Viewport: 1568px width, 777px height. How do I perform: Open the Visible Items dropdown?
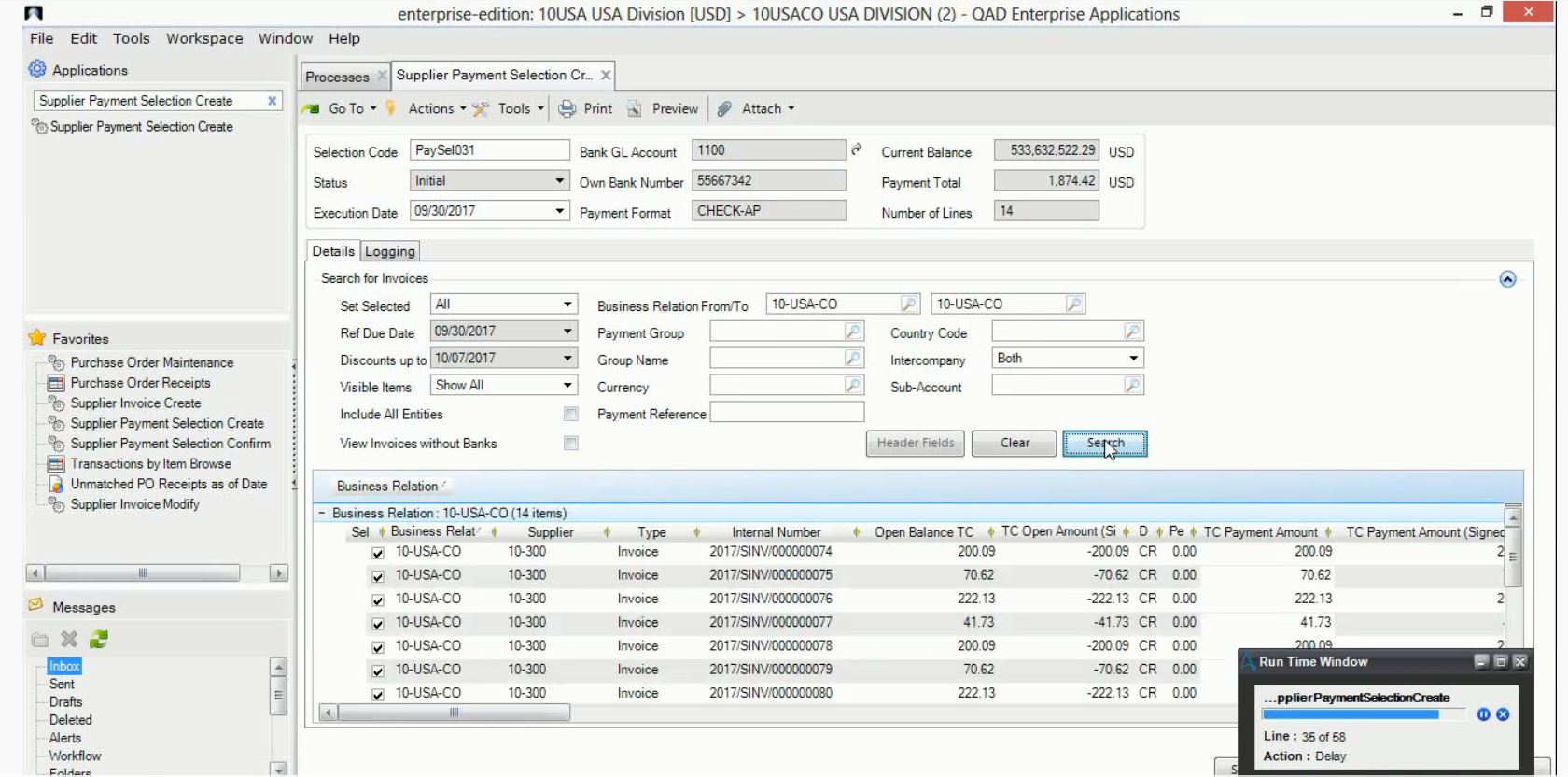[x=567, y=386]
